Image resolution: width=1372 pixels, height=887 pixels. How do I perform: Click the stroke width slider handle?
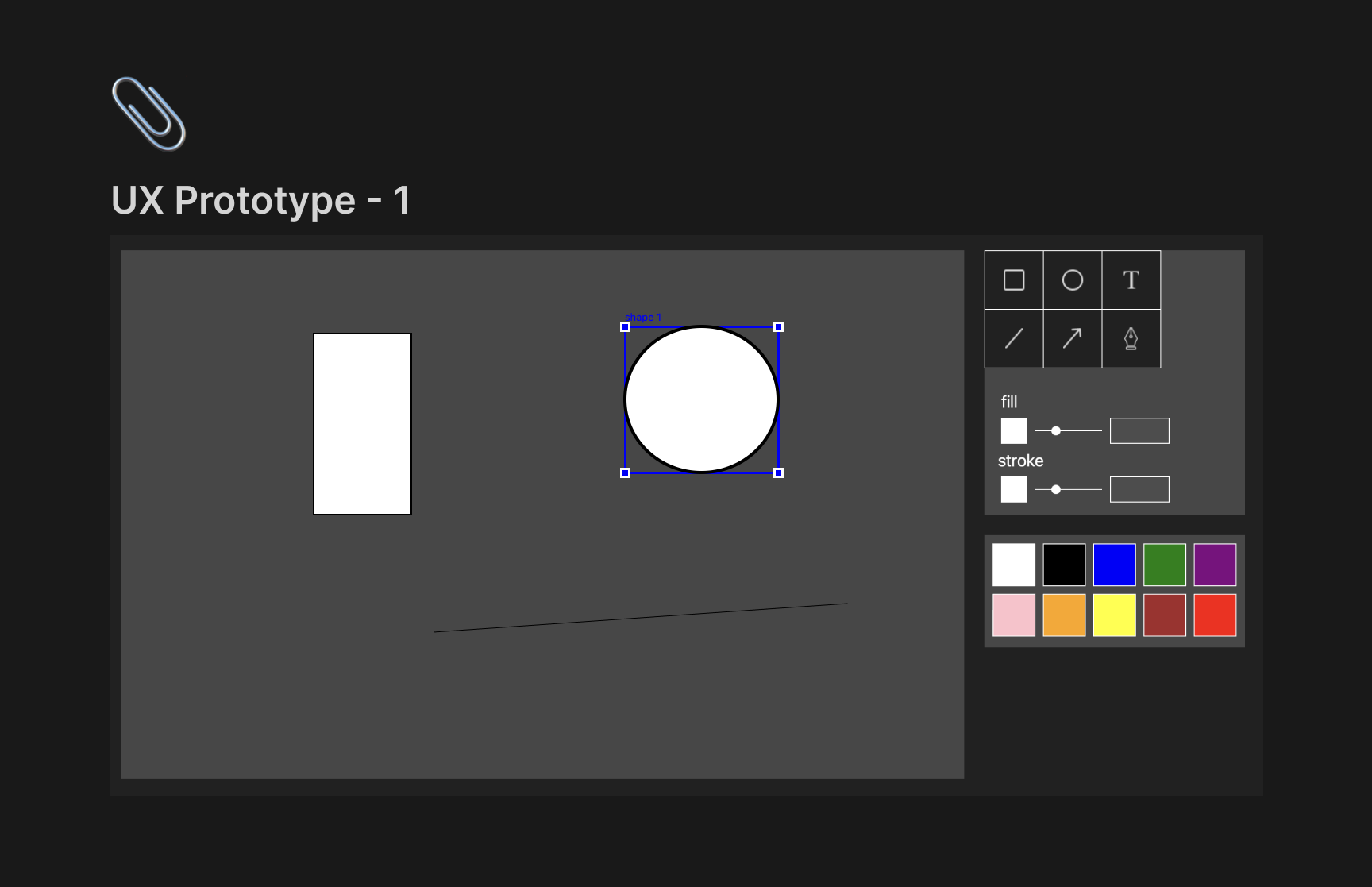pyautogui.click(x=1056, y=490)
